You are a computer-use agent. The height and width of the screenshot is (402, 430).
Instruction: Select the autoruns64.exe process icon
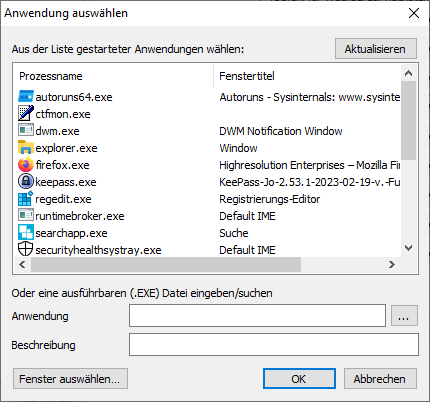click(x=26, y=97)
